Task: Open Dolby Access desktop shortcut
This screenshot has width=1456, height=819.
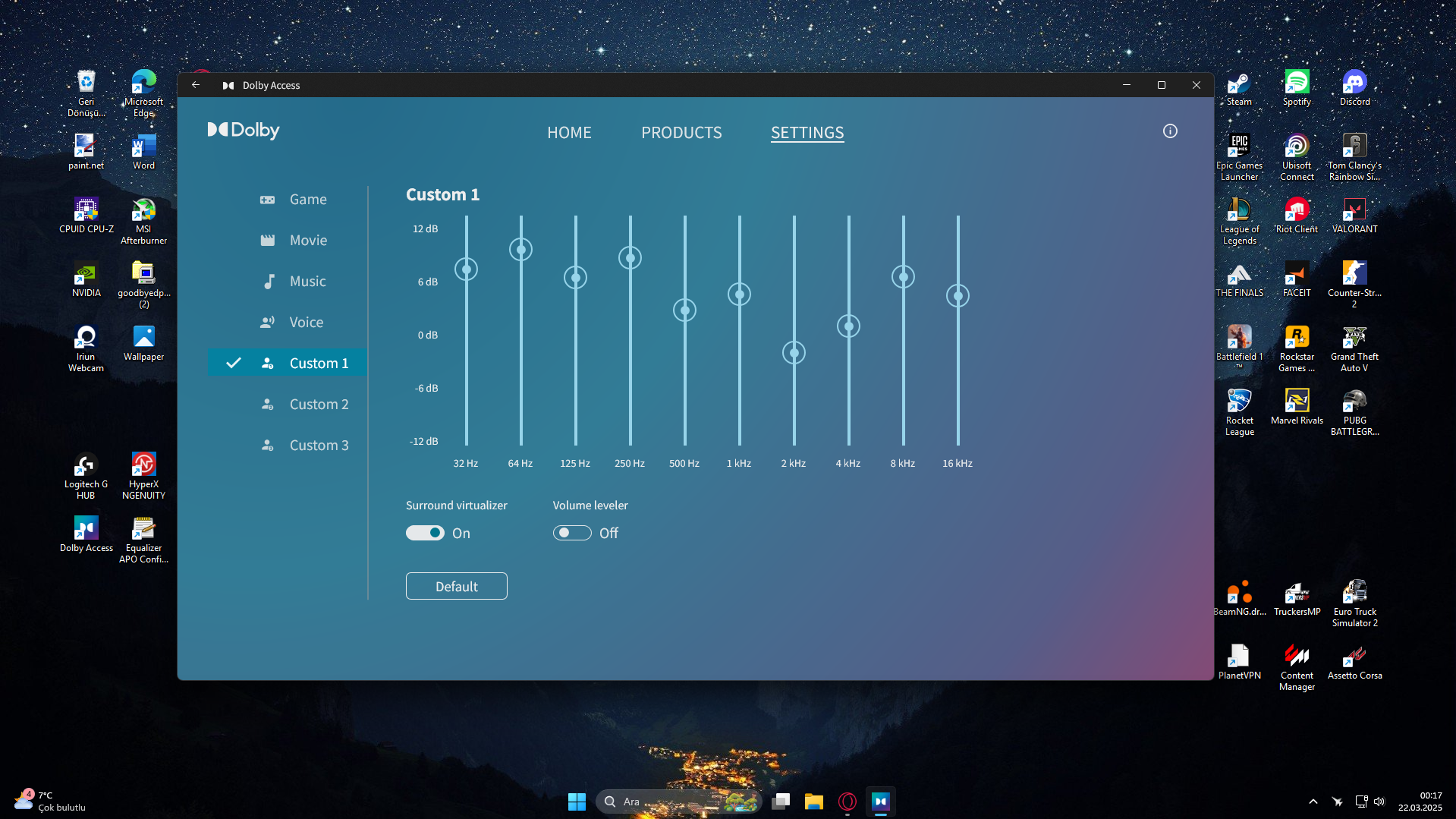Action: coord(86,534)
